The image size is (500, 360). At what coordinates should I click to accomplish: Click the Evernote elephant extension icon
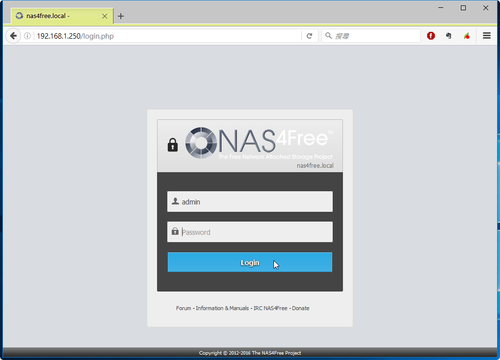pos(449,36)
